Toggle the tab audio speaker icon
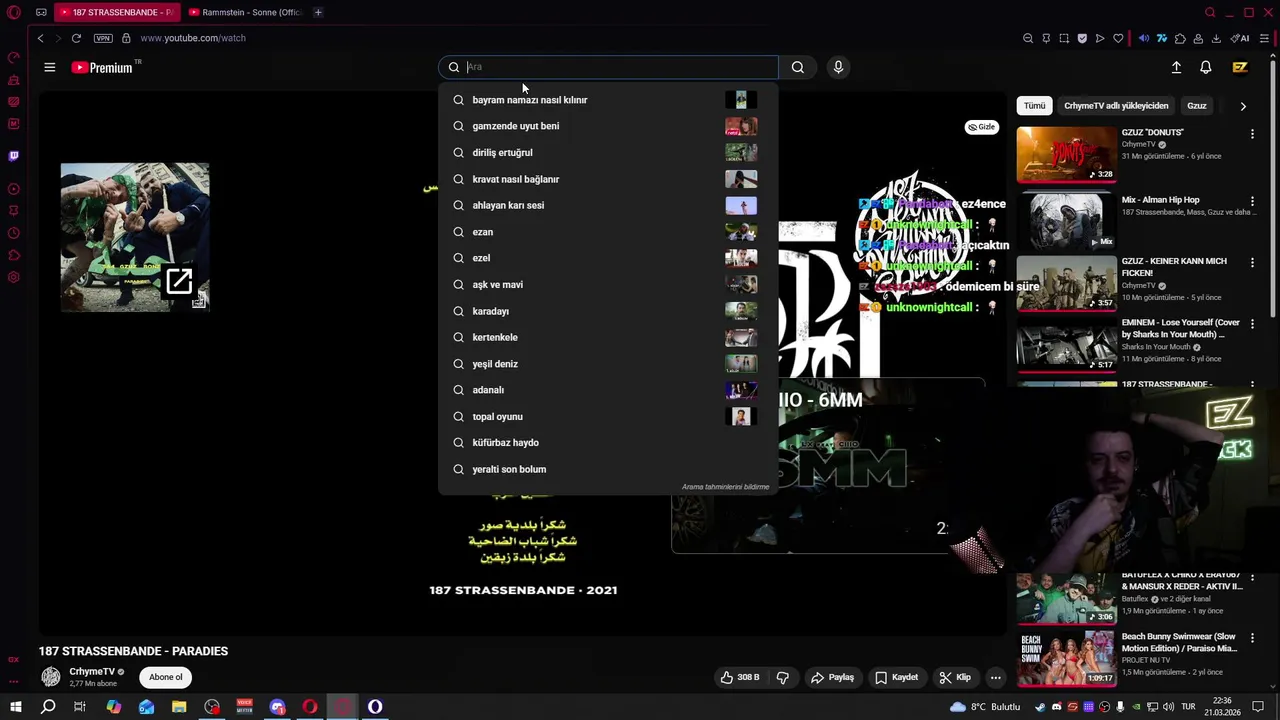Screen dimensions: 1280x720 click(x=1144, y=38)
